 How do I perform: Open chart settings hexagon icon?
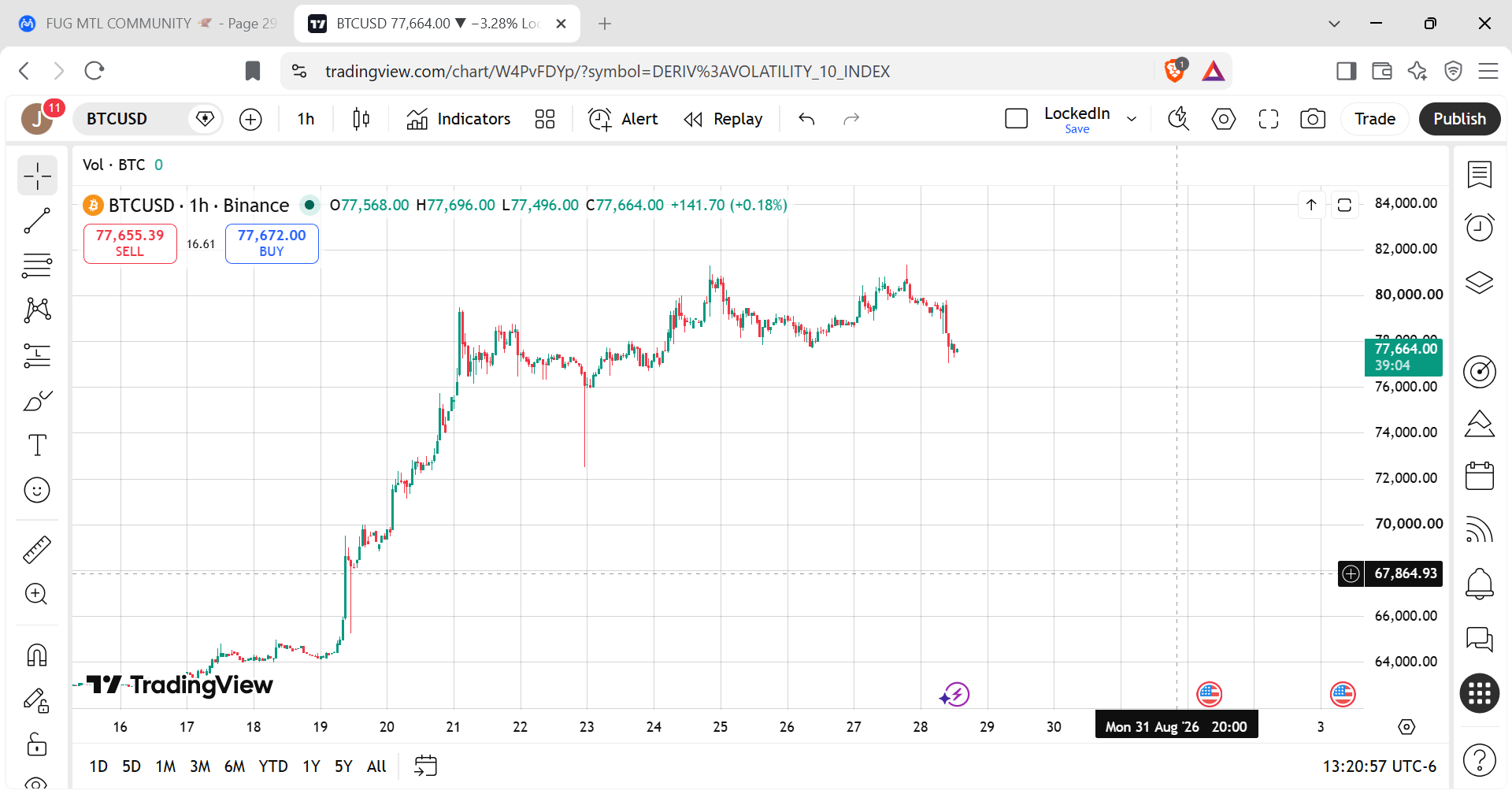click(x=1224, y=119)
